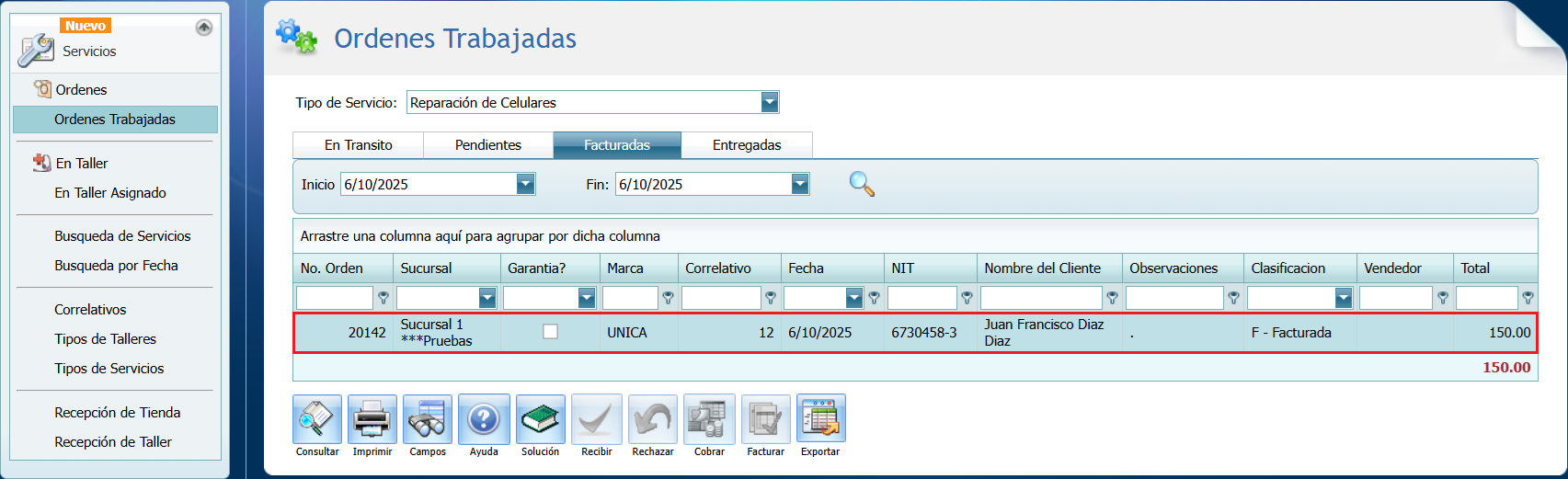Viewport: 1568px width, 479px height.
Task: Click the Imprimir printer icon
Action: (x=372, y=419)
